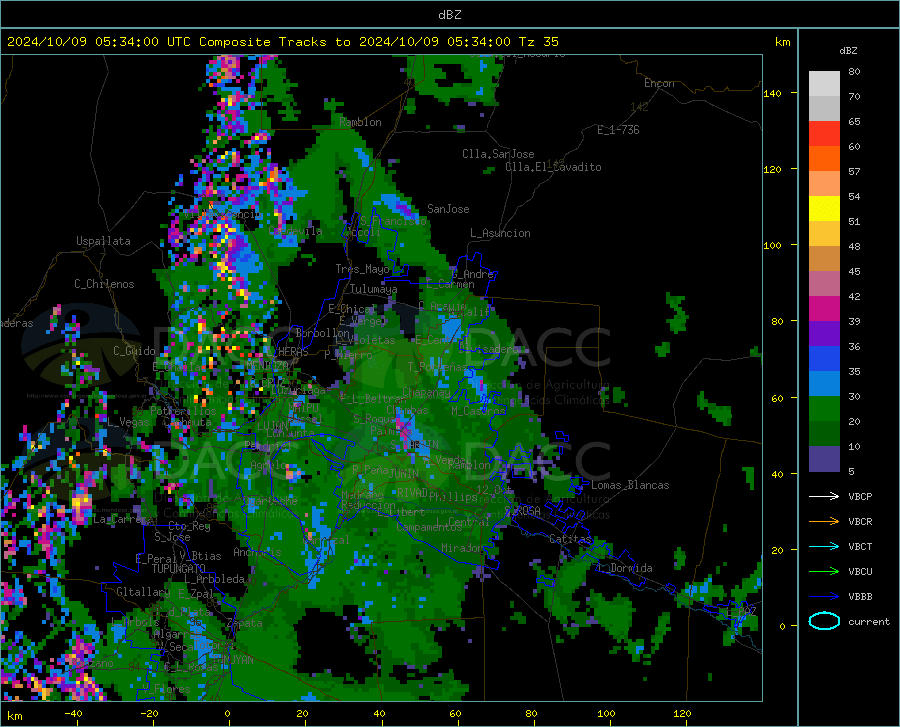Click the 'C_Guido' place label
Screen dimensions: 900x727
pos(134,351)
